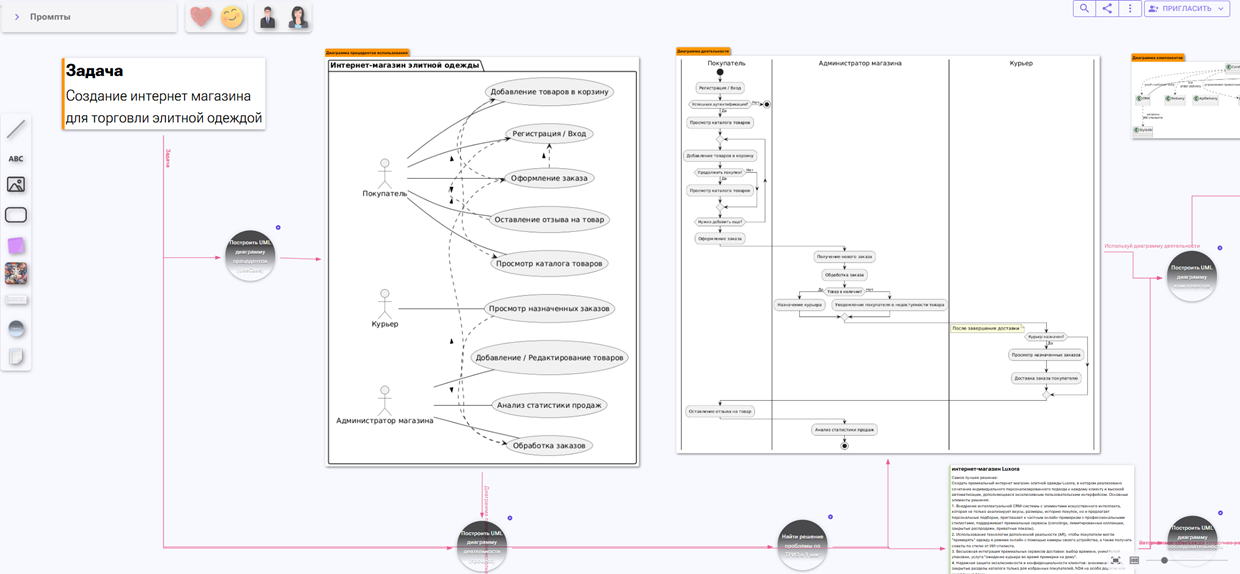The width and height of the screenshot is (1240, 574).
Task: Click the Администратор магазина actor figure
Action: coord(384,406)
